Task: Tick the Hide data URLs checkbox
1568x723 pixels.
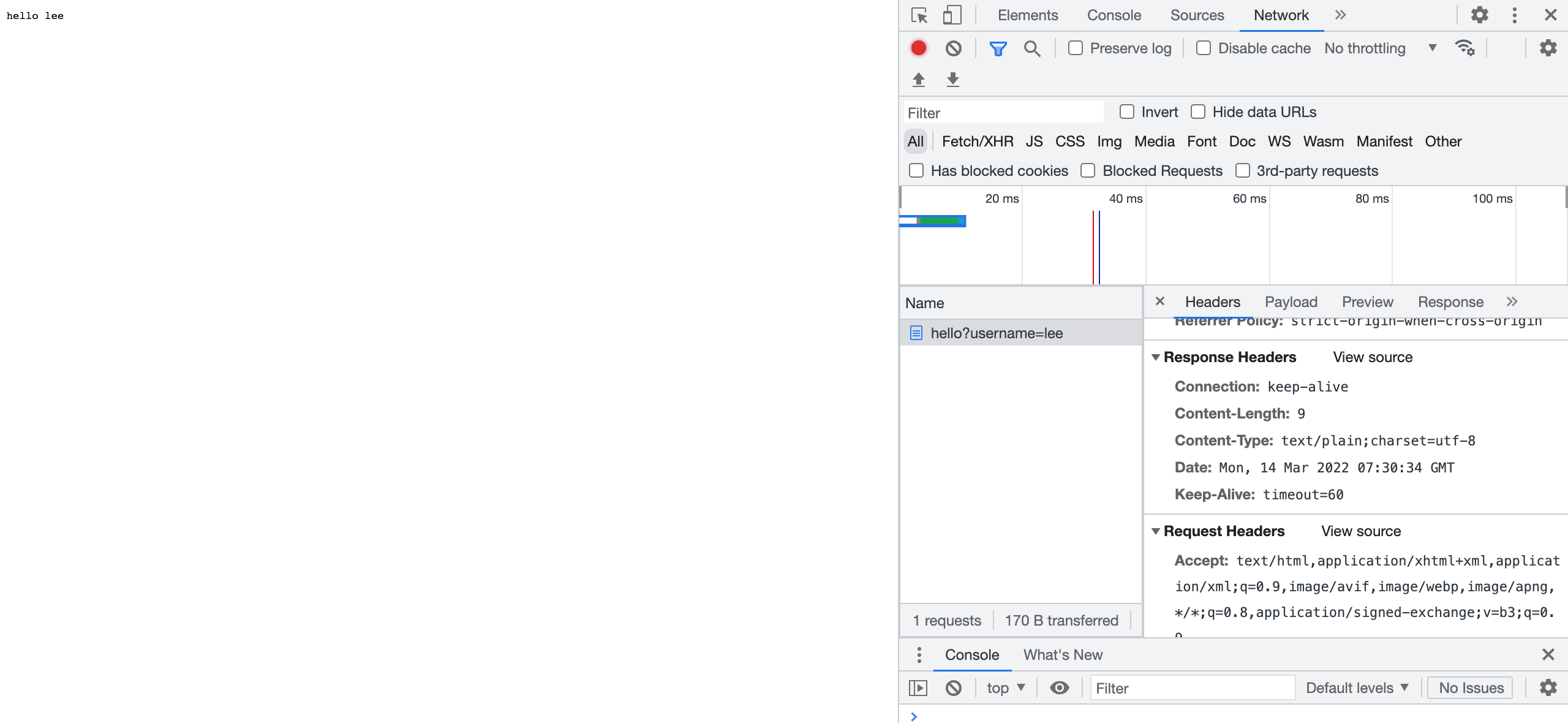Action: pyautogui.click(x=1198, y=112)
